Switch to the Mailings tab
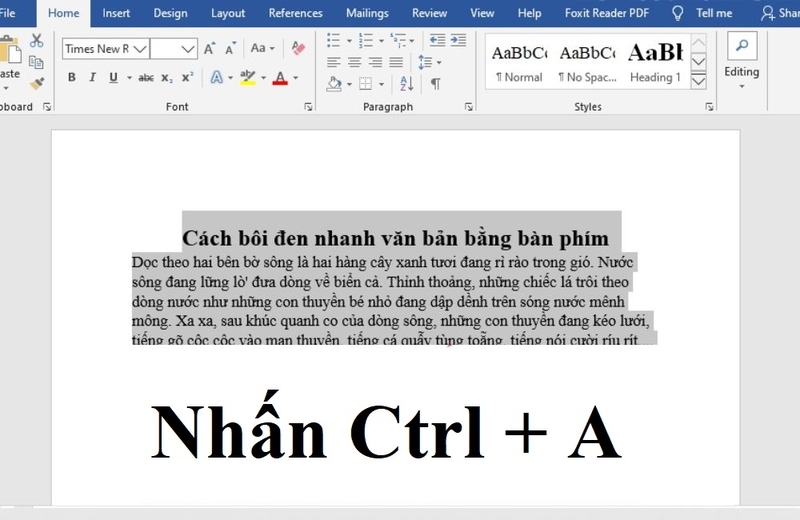This screenshot has height=520, width=800. point(367,13)
